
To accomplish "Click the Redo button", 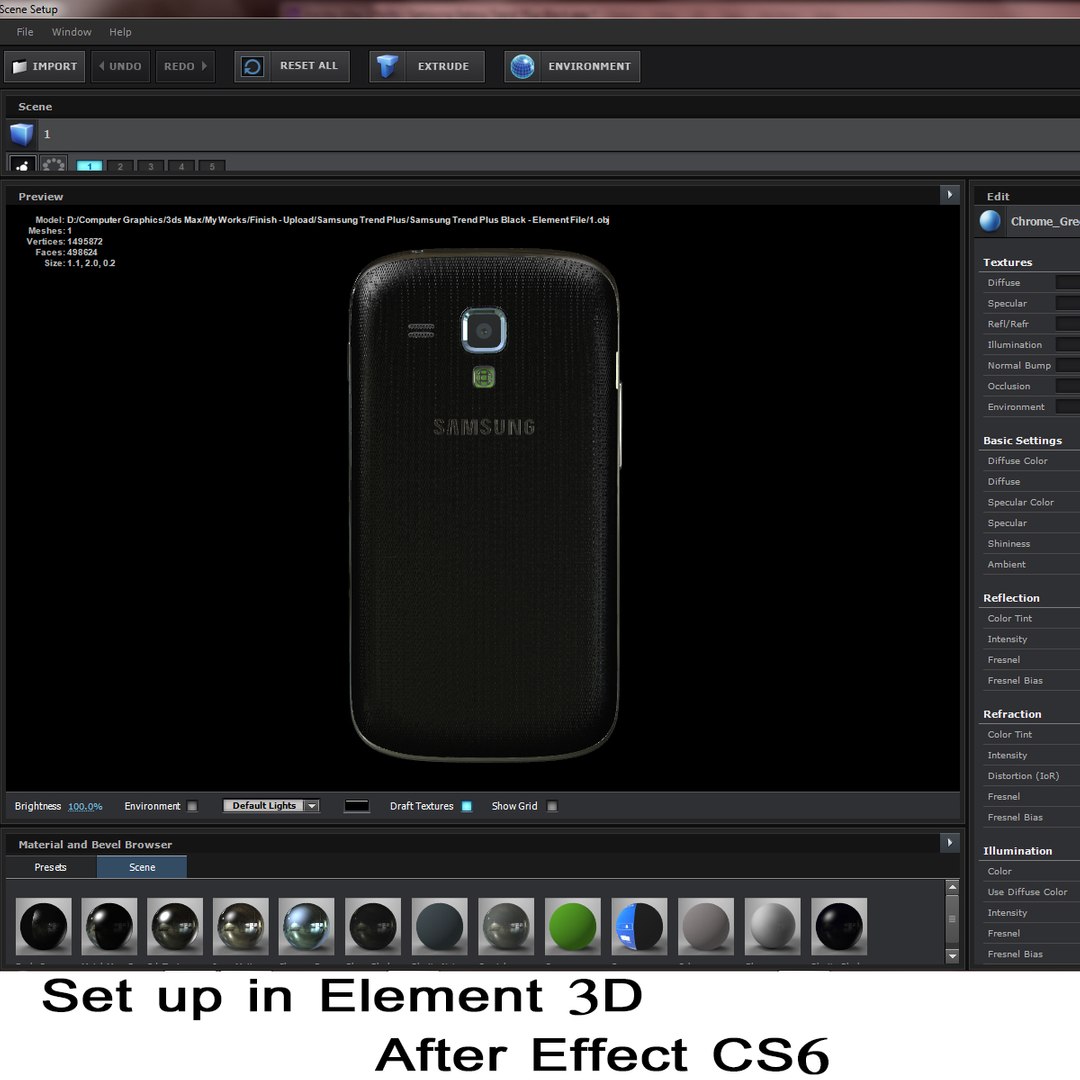I will tap(185, 66).
